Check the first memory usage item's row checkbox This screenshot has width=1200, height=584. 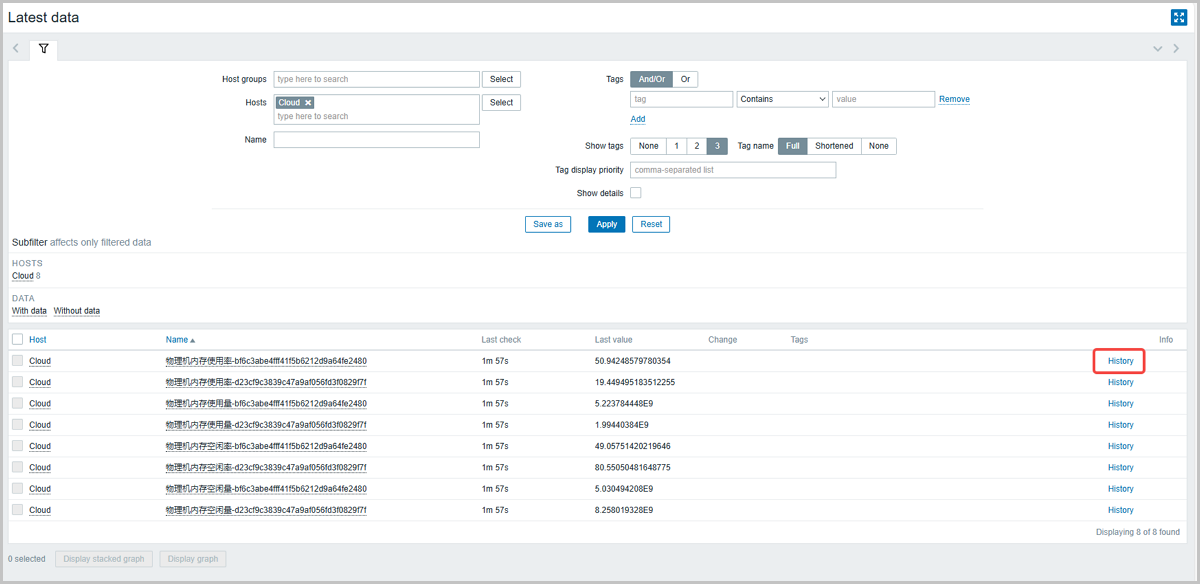pos(16,360)
